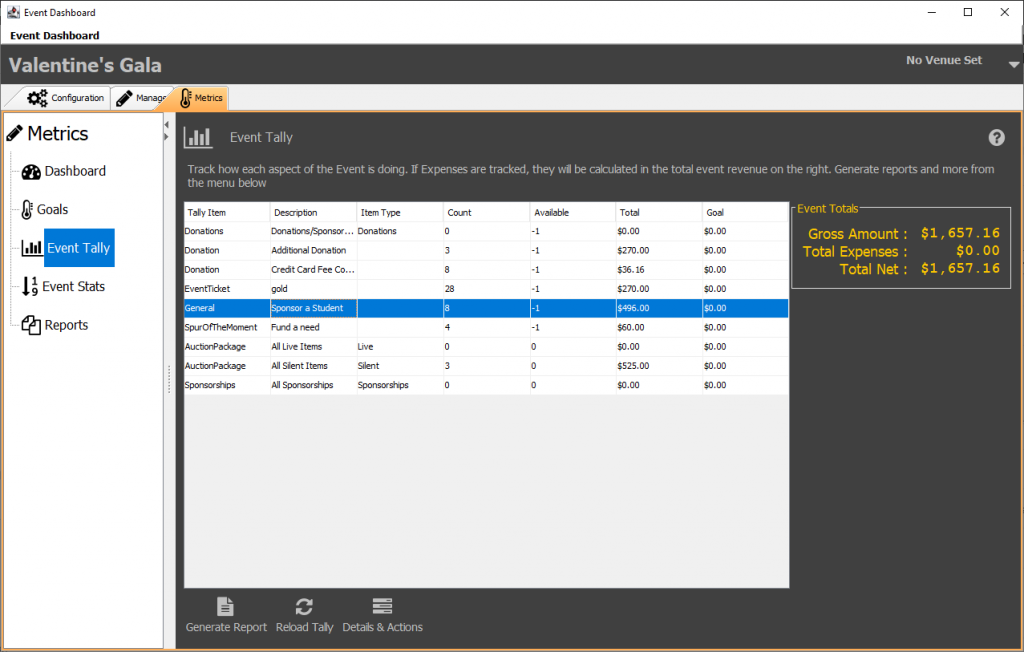
Task: Click the Reports documents icon
Action: [31, 325]
